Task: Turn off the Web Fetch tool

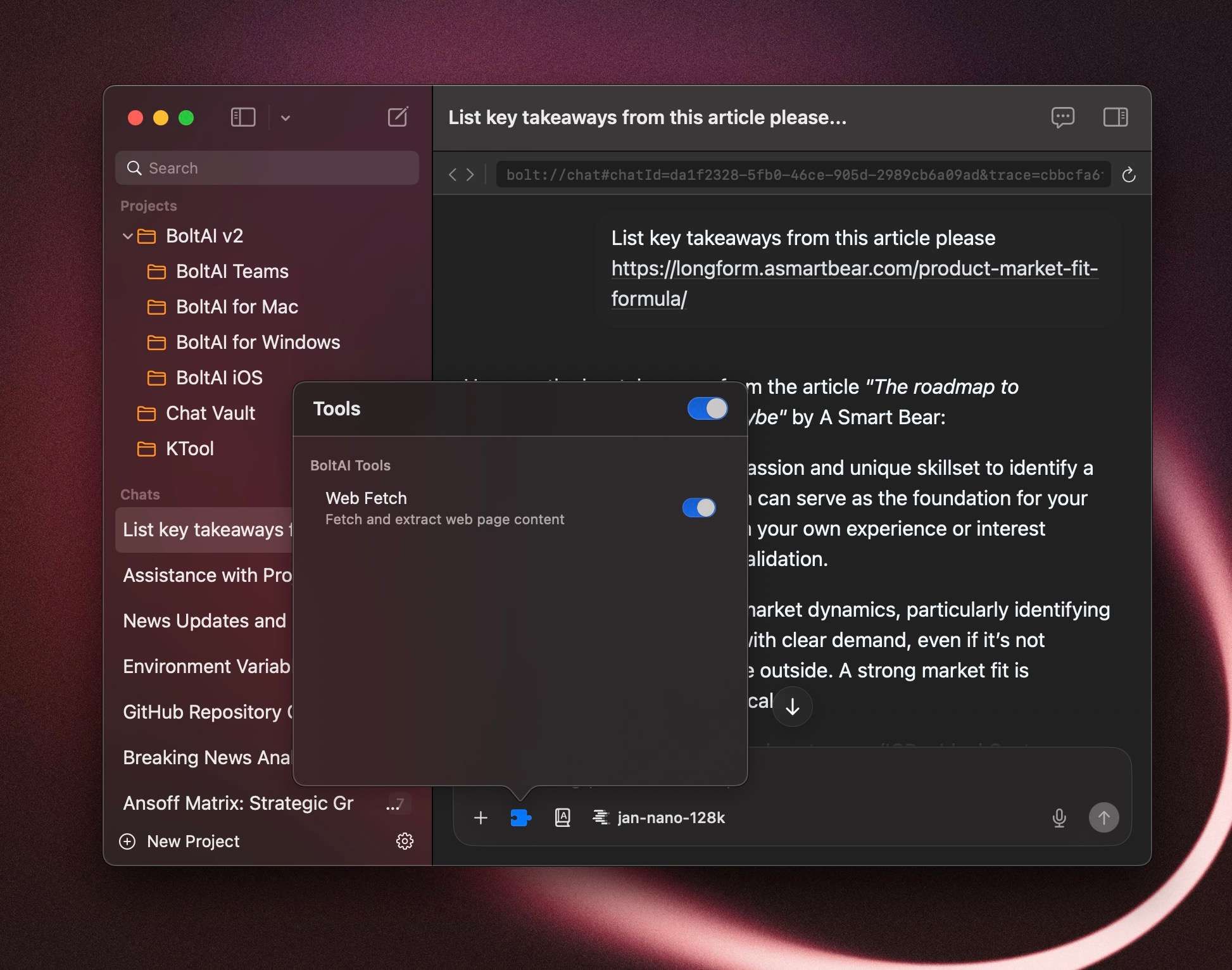Action: pos(699,508)
